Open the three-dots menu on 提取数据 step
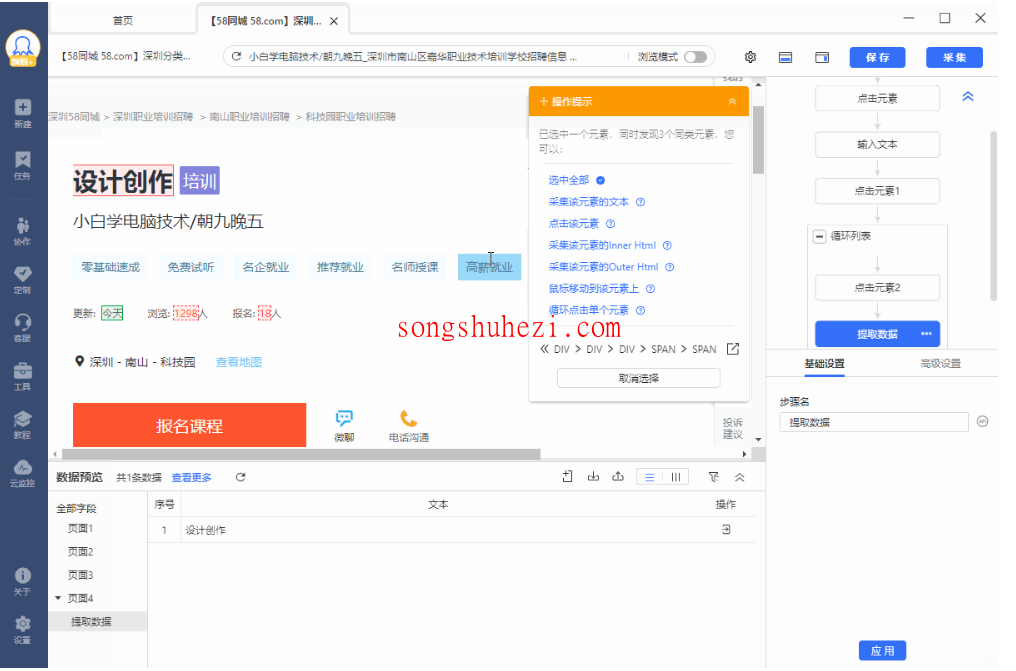This screenshot has height=671, width=1016. (x=927, y=334)
